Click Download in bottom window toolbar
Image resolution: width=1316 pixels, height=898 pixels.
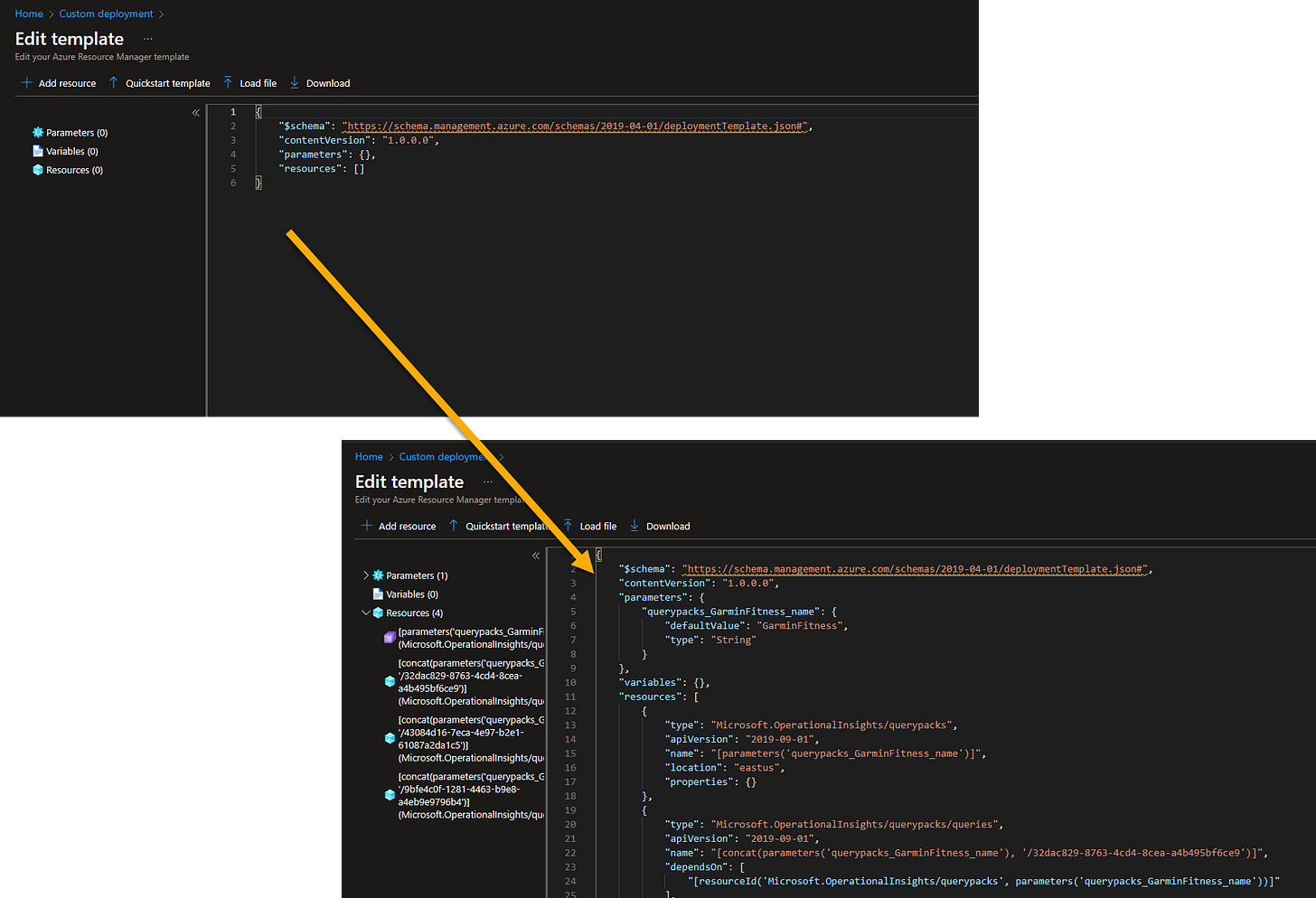659,526
